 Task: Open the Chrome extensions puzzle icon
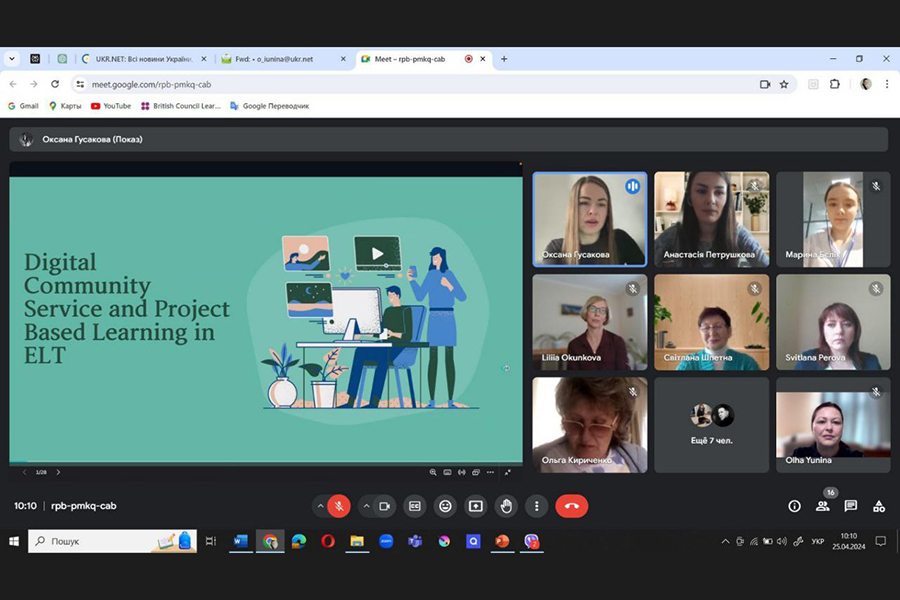(x=835, y=84)
